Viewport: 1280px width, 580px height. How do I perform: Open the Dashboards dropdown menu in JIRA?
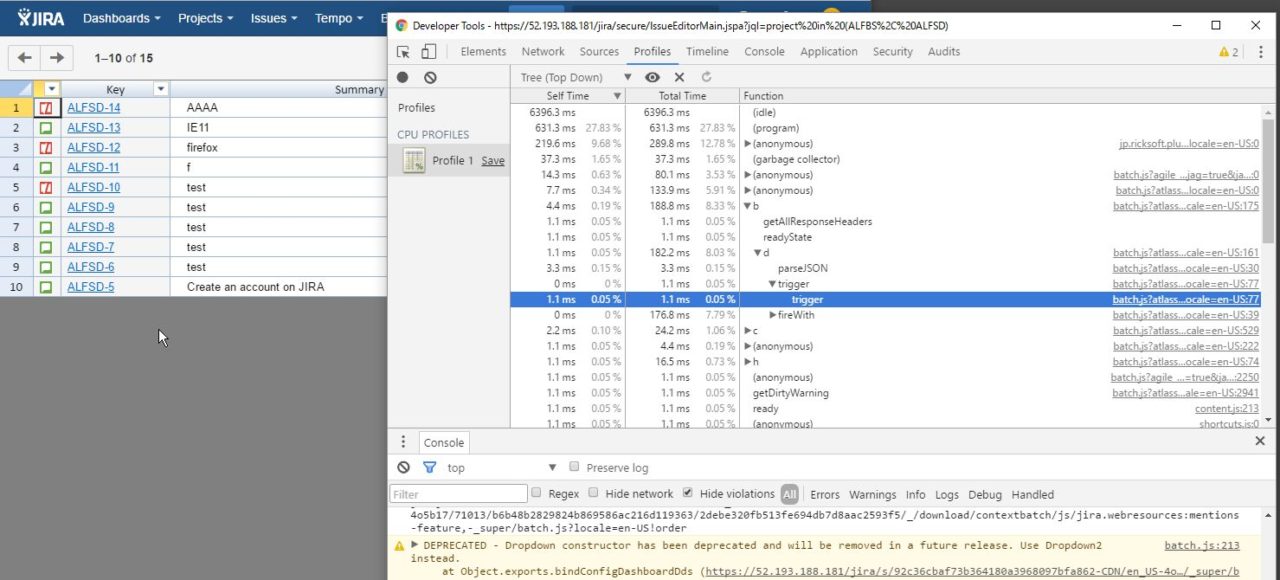[x=122, y=18]
